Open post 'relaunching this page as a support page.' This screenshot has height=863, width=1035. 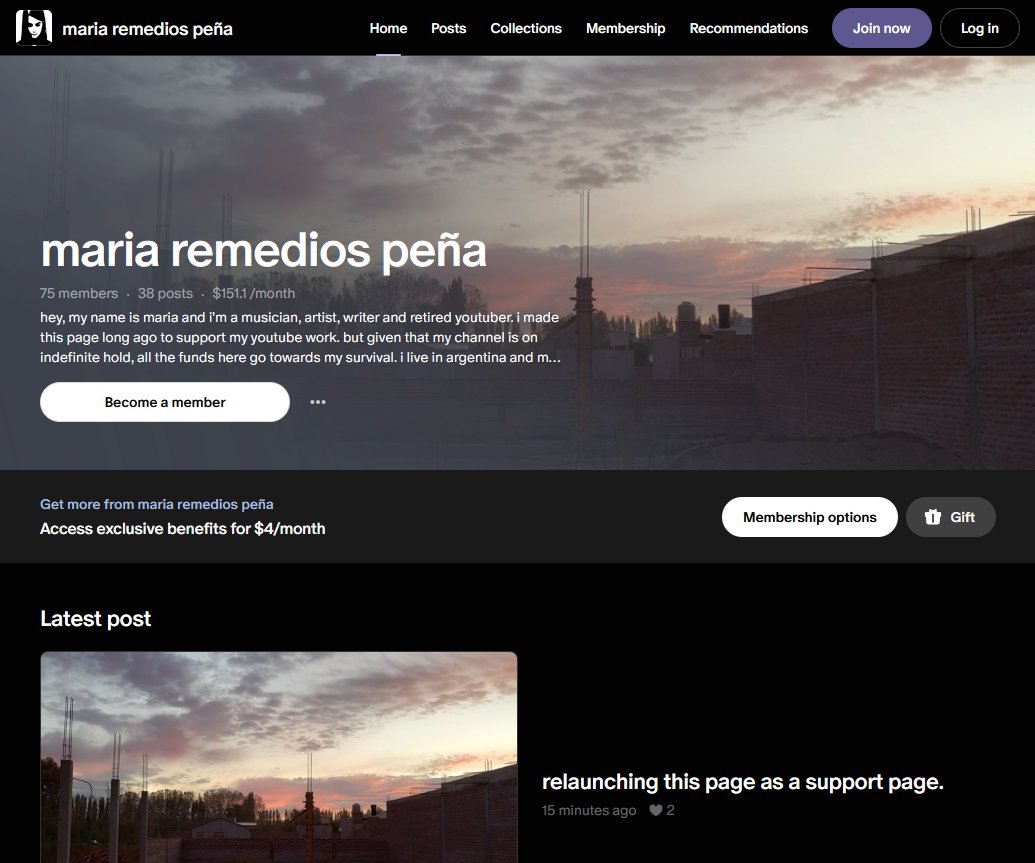[x=743, y=782]
